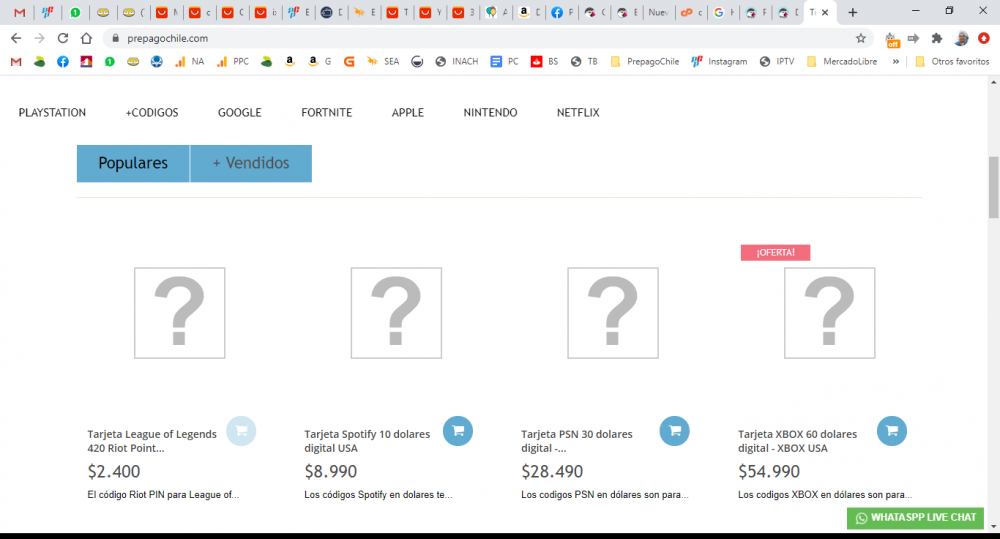Screen dimensions: 1000x539
Task: Open the PPC analytics bookmark
Action: coord(233,62)
